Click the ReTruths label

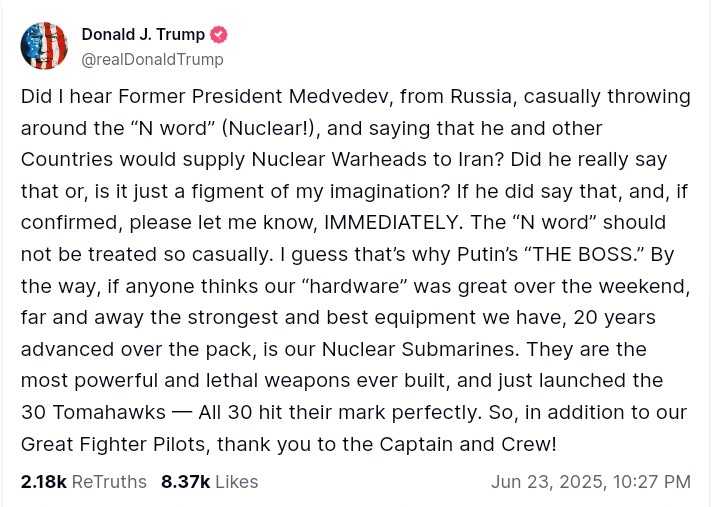109,482
